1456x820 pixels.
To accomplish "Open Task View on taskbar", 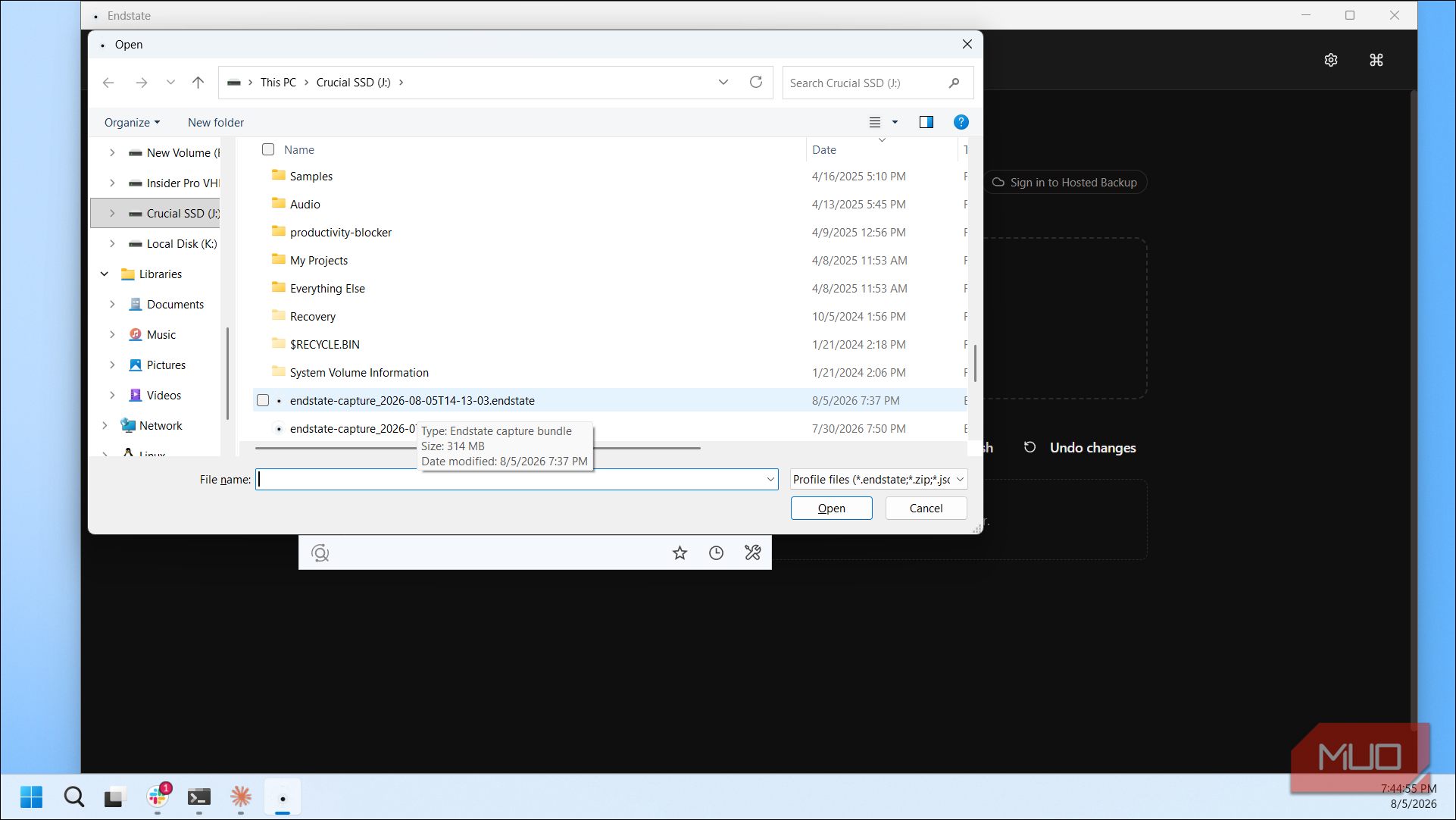I will [x=114, y=797].
